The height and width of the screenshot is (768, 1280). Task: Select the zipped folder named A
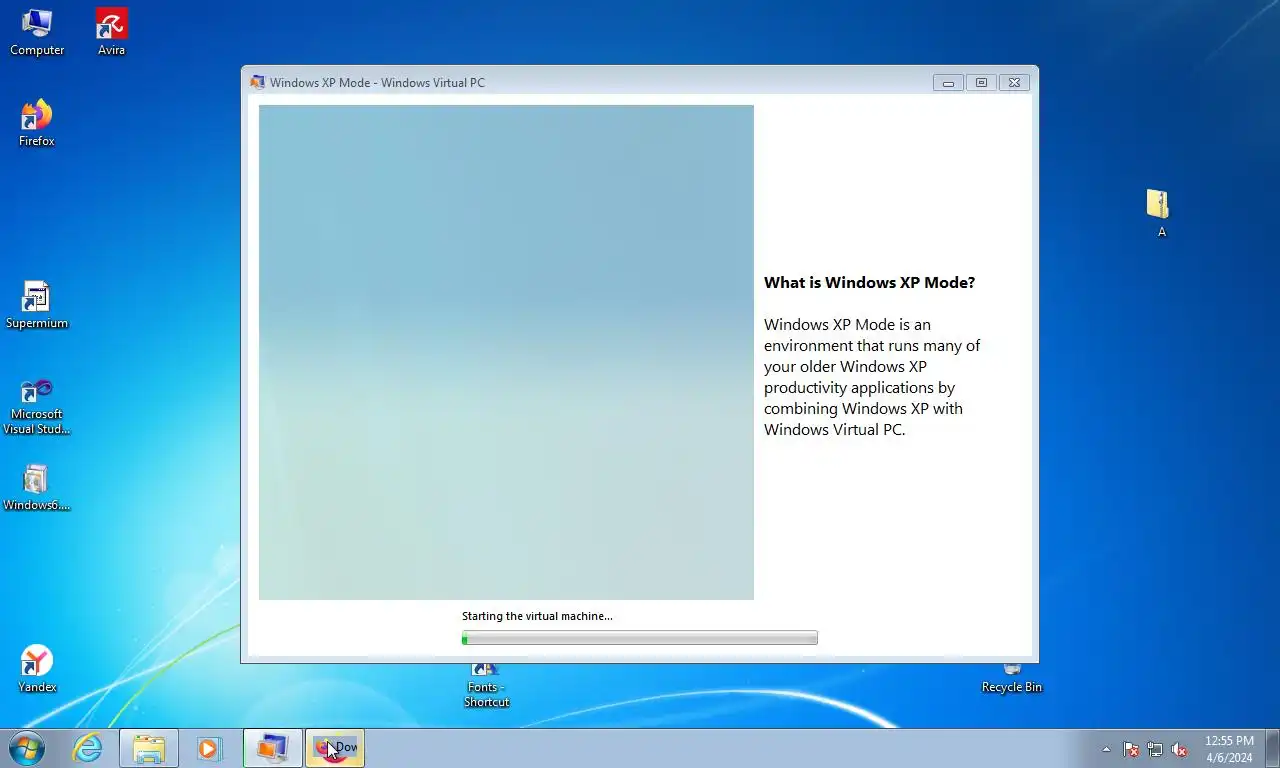(x=1158, y=213)
